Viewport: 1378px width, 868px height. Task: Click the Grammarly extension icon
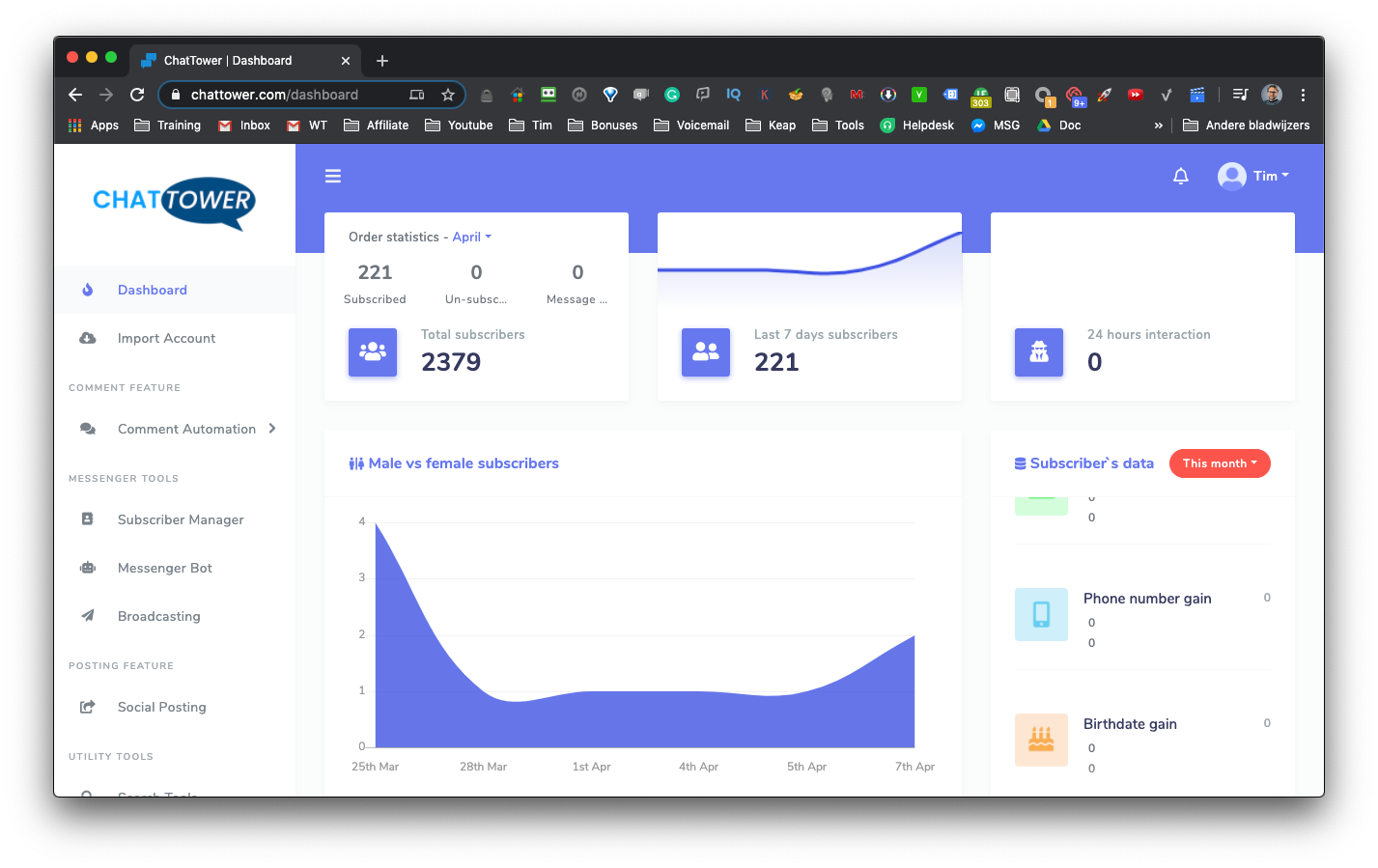(x=672, y=95)
